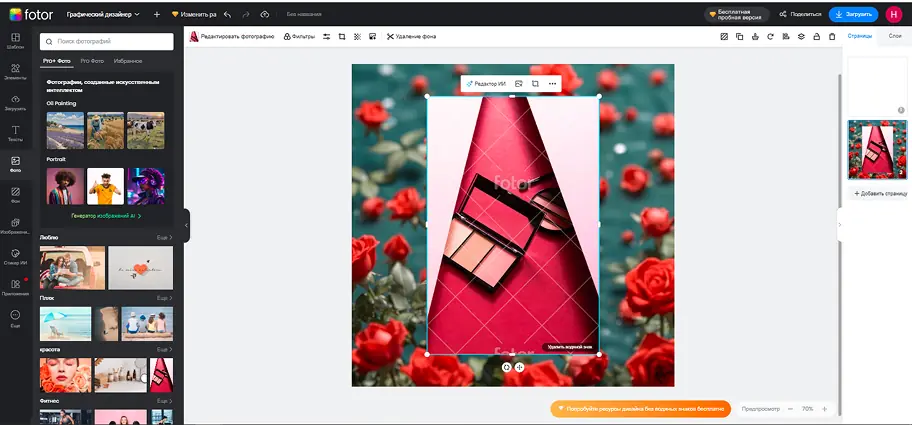The image size is (912, 425).
Task: Switch to the Слои tab
Action: (895, 36)
